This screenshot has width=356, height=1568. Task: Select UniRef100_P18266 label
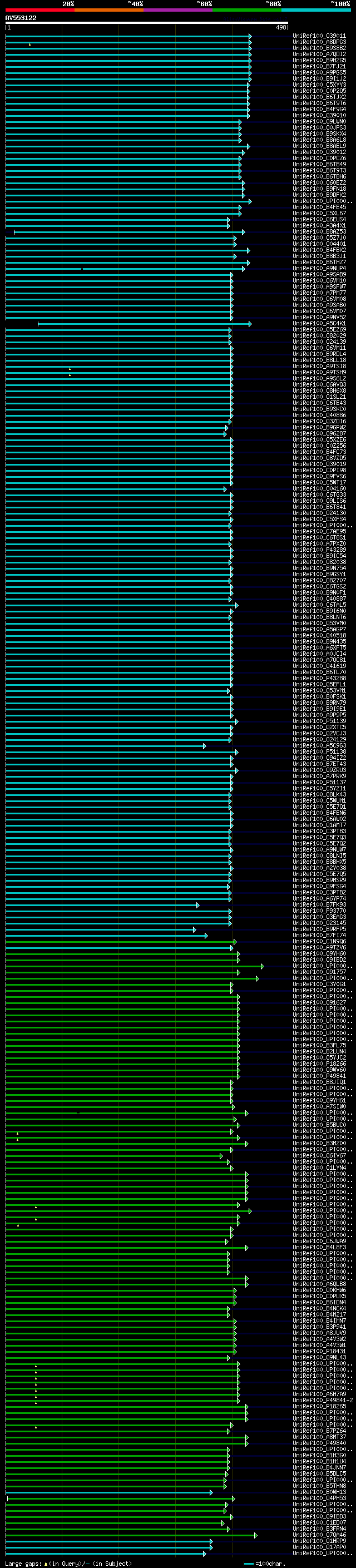(319, 1064)
